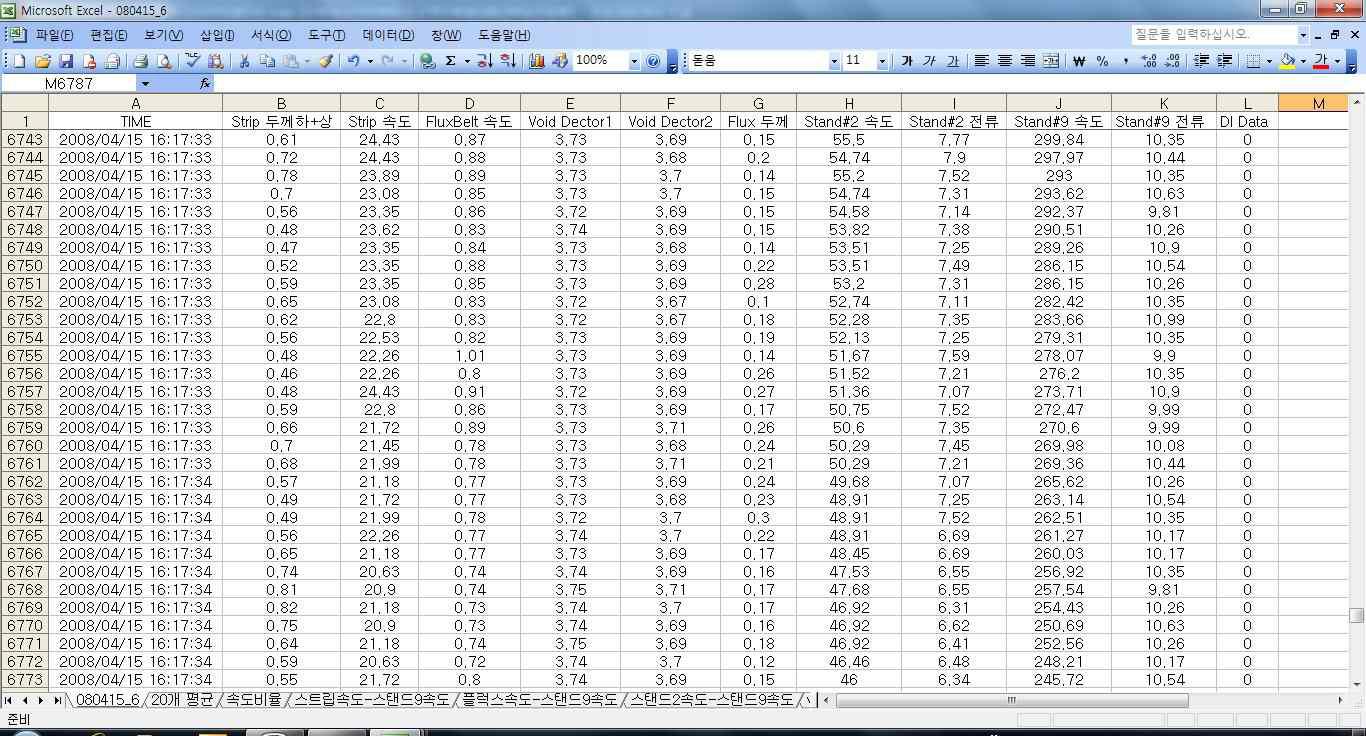Align text to the left
The height and width of the screenshot is (736, 1366).
pos(982,61)
